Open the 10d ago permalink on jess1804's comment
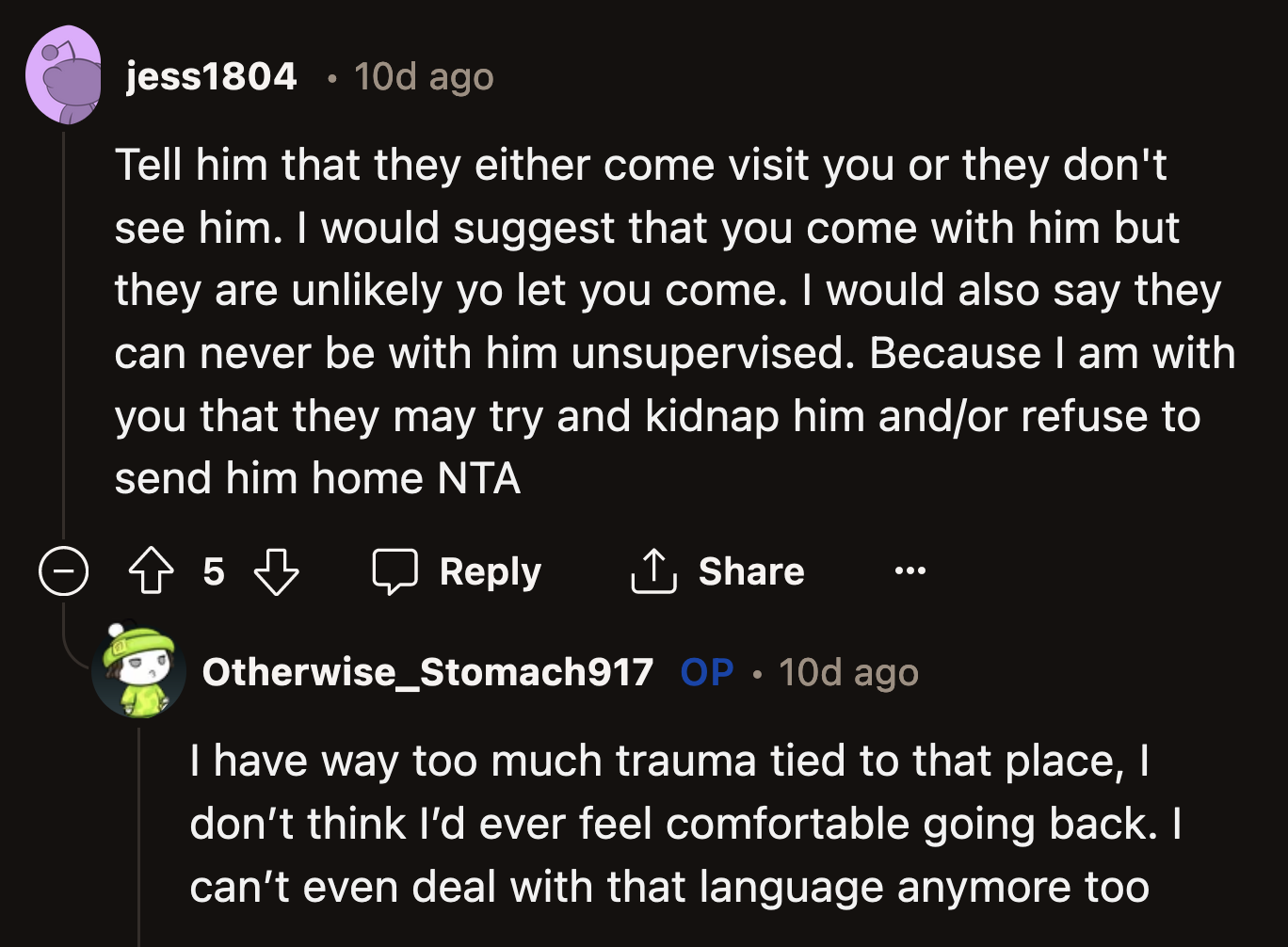 424,75
